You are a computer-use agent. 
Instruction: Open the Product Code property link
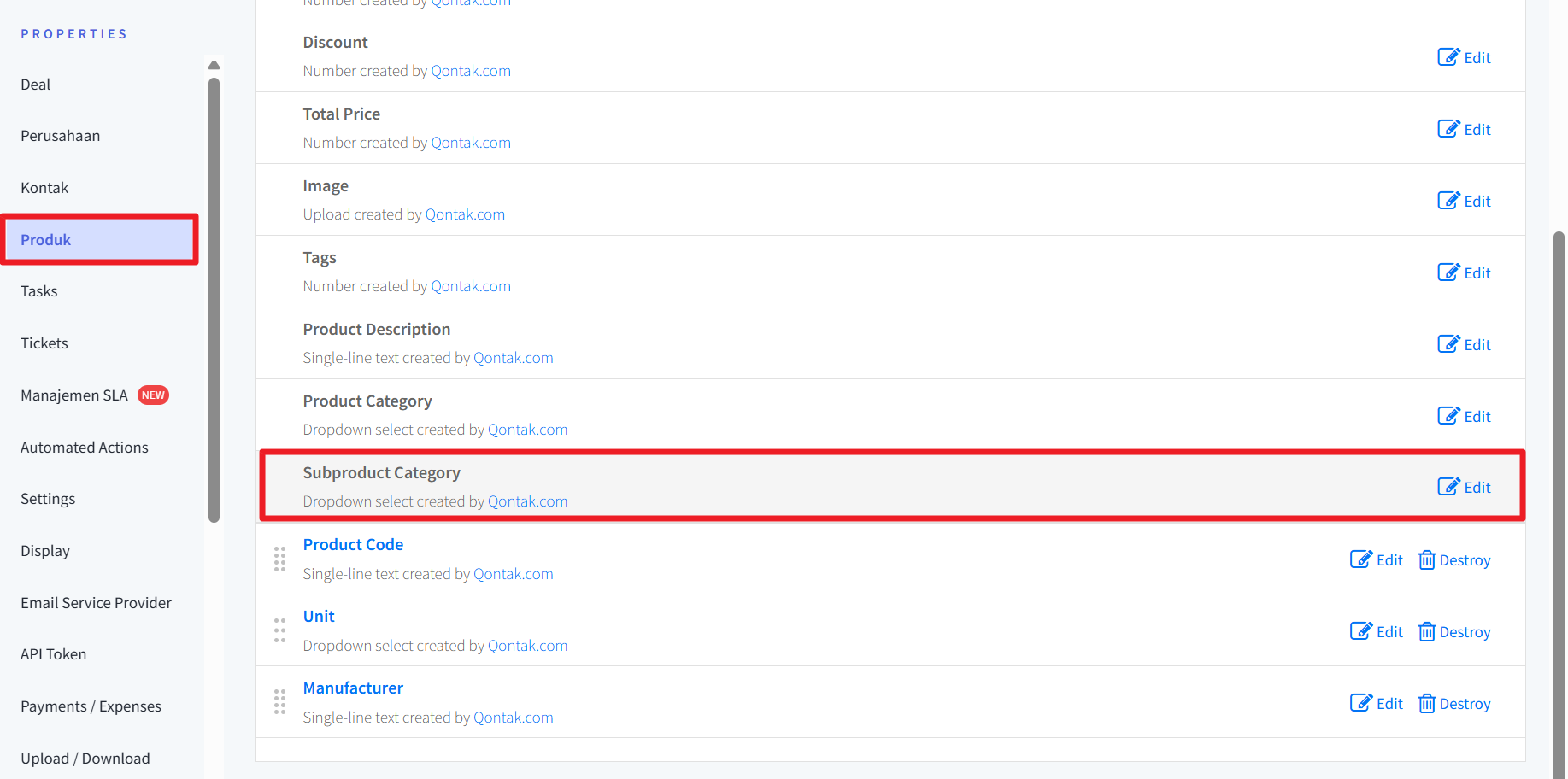pos(353,545)
